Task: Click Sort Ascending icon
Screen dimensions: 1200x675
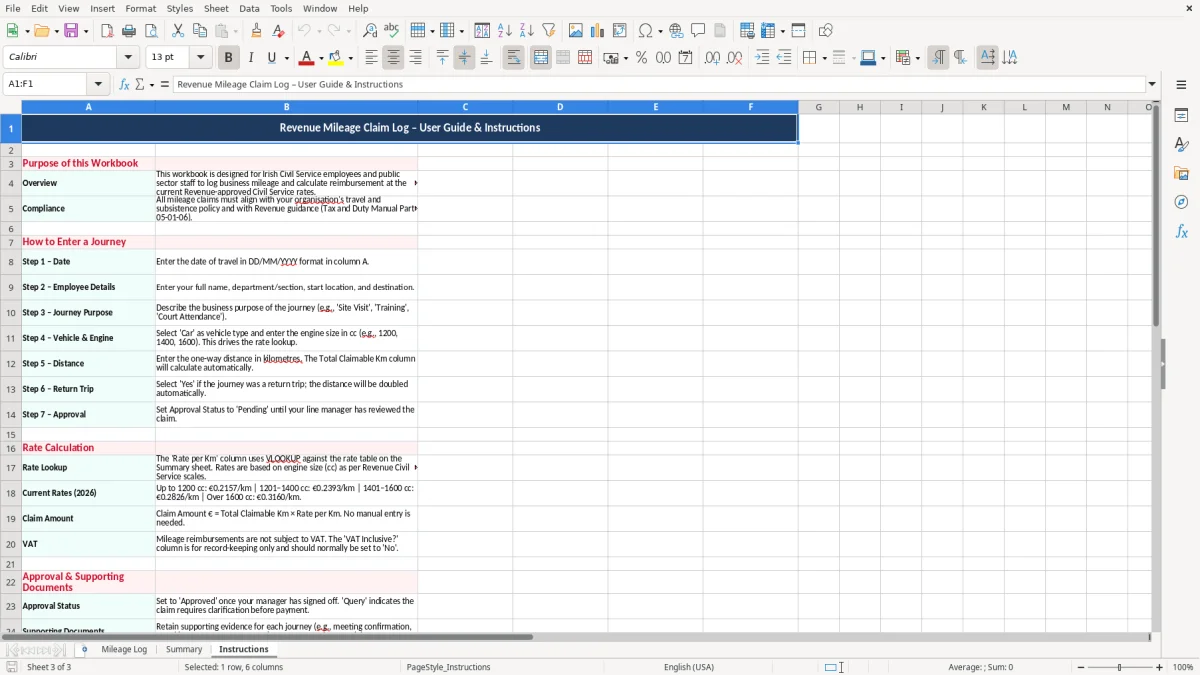Action: (x=504, y=31)
